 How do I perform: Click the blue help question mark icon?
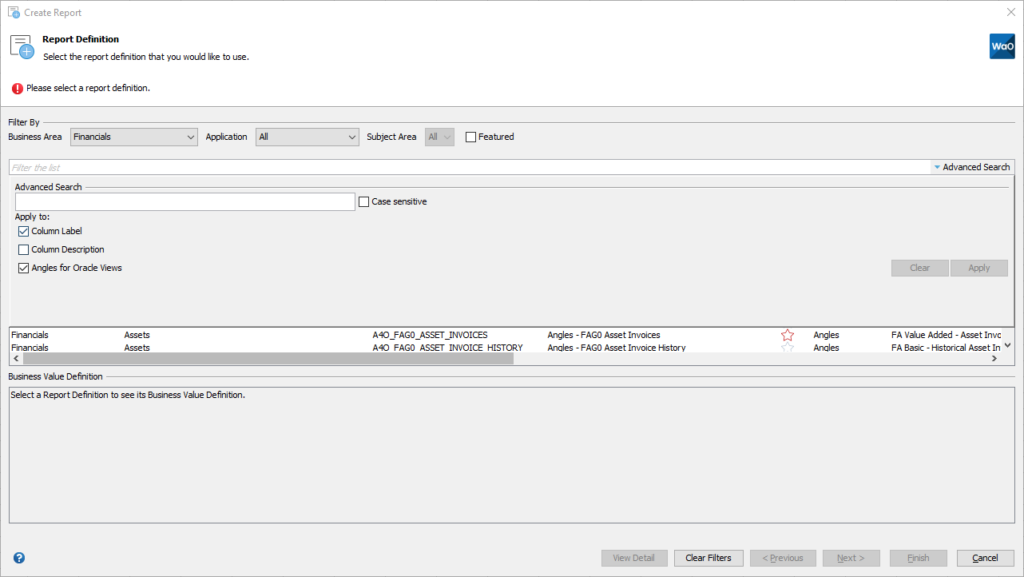[19, 558]
